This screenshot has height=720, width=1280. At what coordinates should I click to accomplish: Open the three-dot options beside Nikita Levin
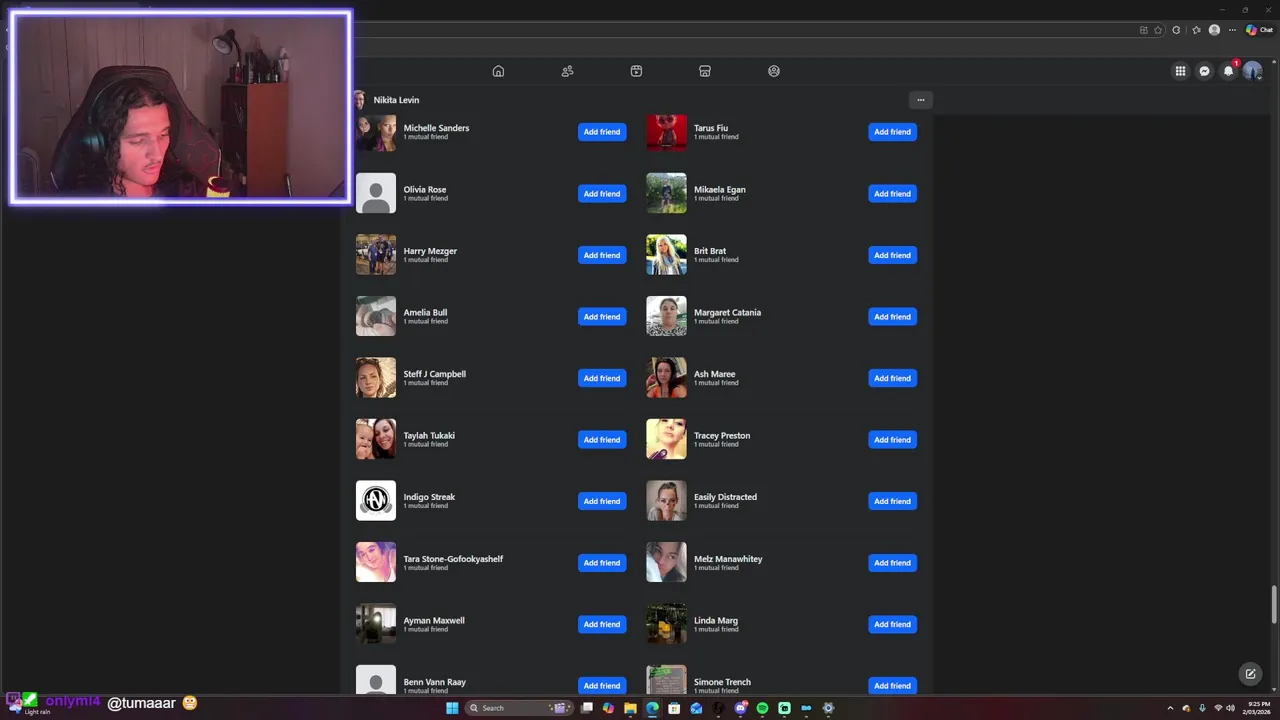[921, 100]
